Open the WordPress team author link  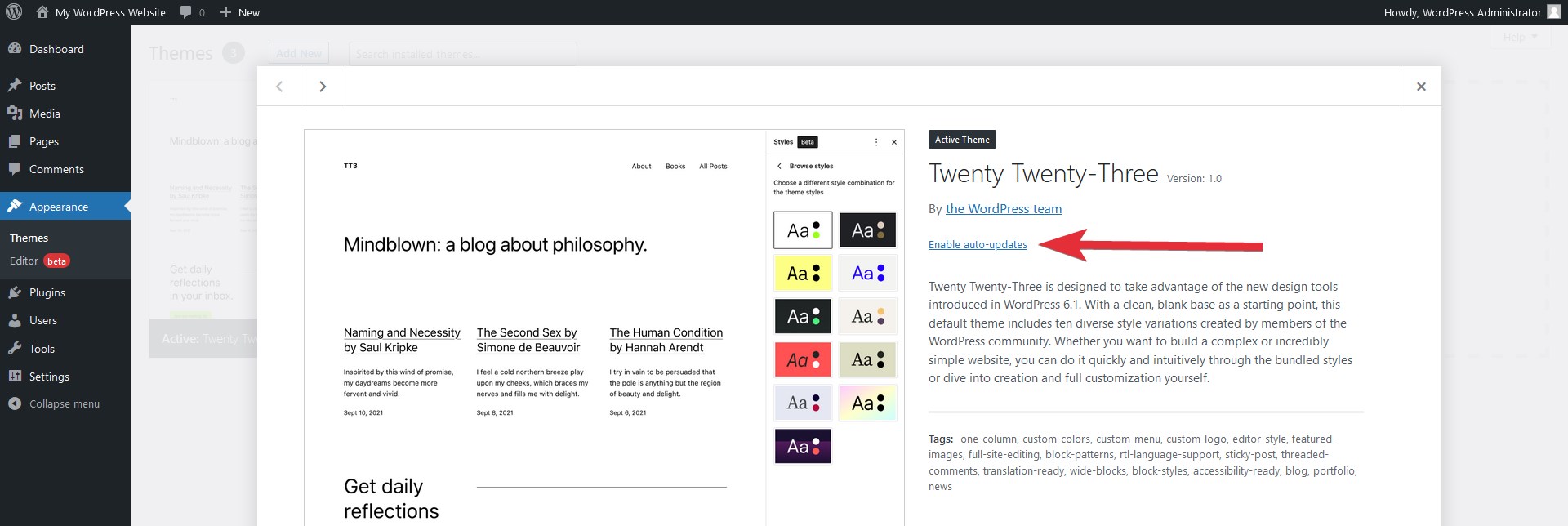1004,209
